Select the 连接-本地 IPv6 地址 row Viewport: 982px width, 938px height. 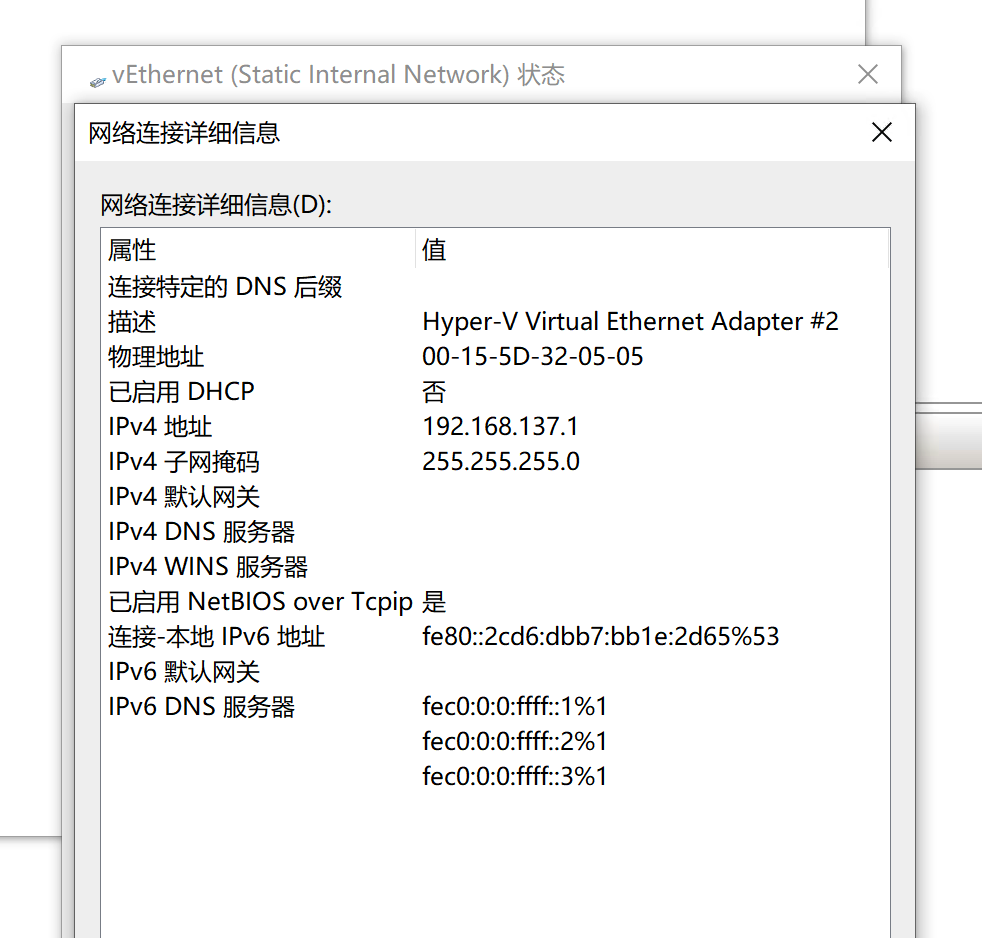pos(217,637)
